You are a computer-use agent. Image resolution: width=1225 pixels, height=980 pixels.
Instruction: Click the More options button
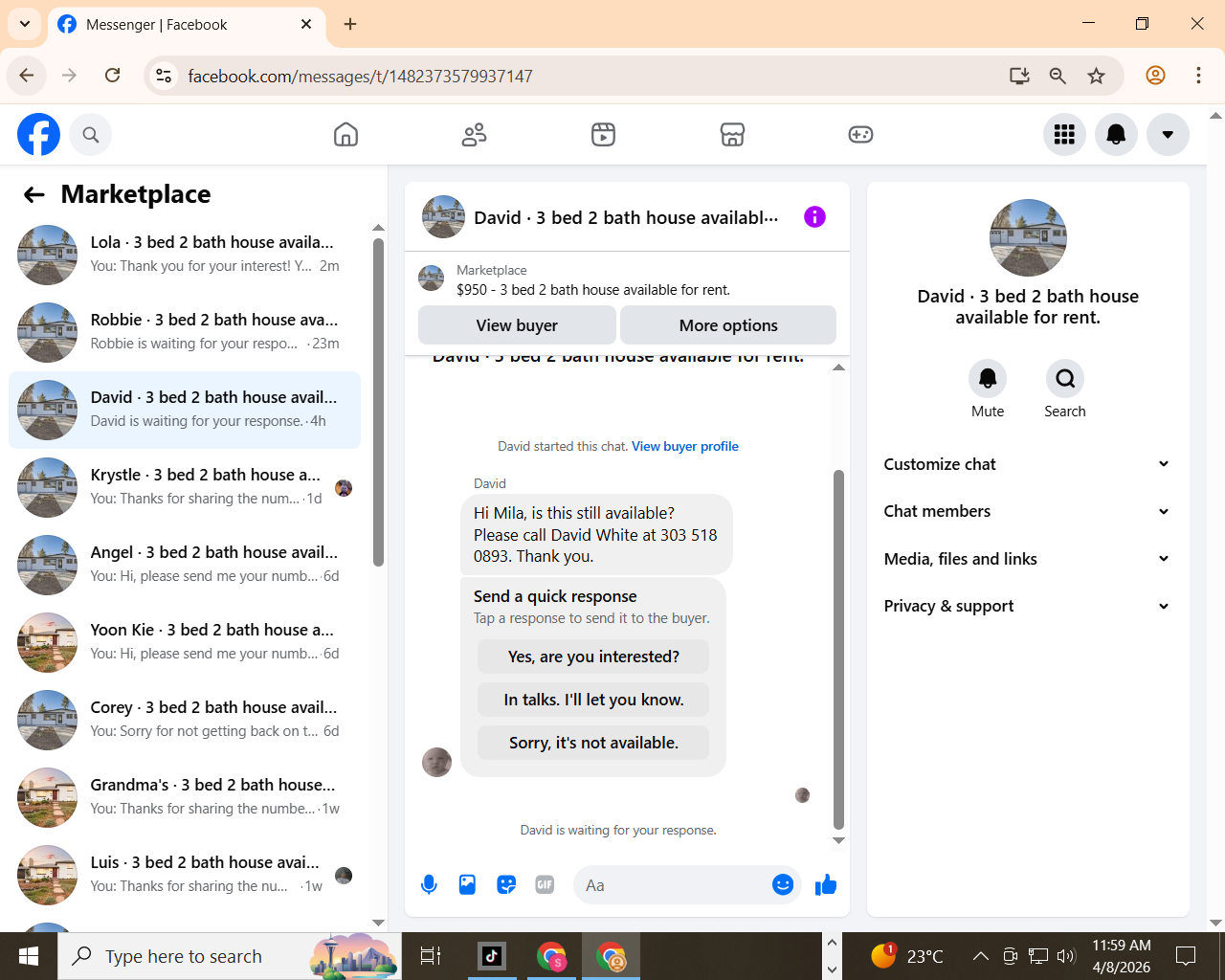(728, 325)
